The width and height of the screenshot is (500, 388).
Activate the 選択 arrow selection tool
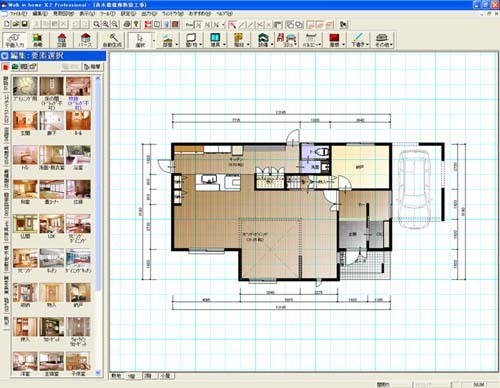tap(140, 40)
